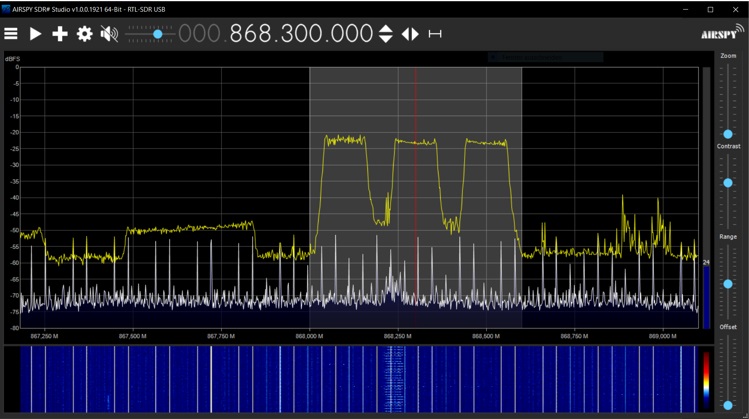Mute audio with the speaker icon
The height and width of the screenshot is (419, 749).
coord(109,34)
